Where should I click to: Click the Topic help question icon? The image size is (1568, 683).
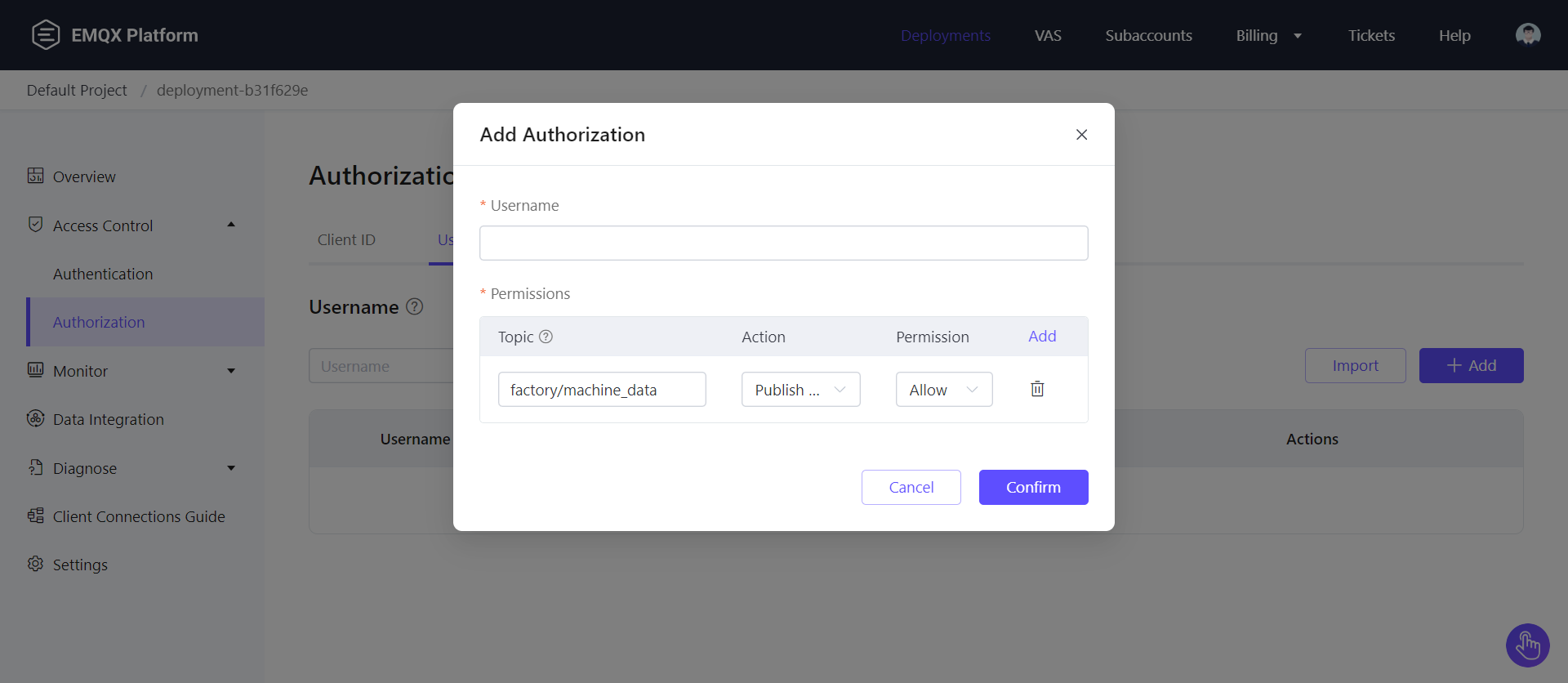546,337
